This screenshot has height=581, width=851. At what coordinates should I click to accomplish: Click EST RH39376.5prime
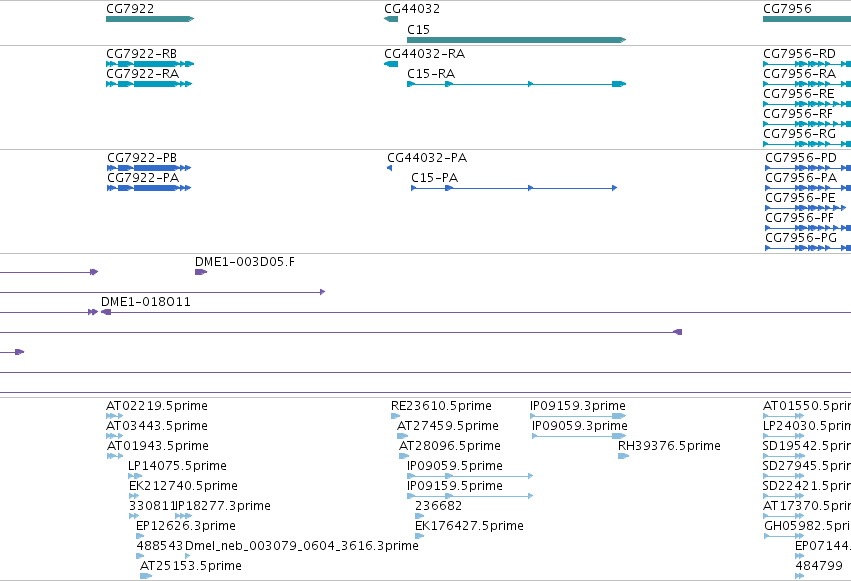pyautogui.click(x=670, y=446)
